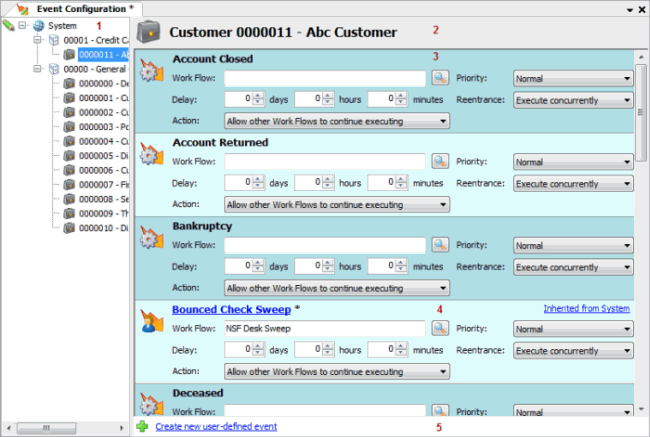Click the System globe icon in tree
650x437 pixels.
pyautogui.click(x=37, y=25)
